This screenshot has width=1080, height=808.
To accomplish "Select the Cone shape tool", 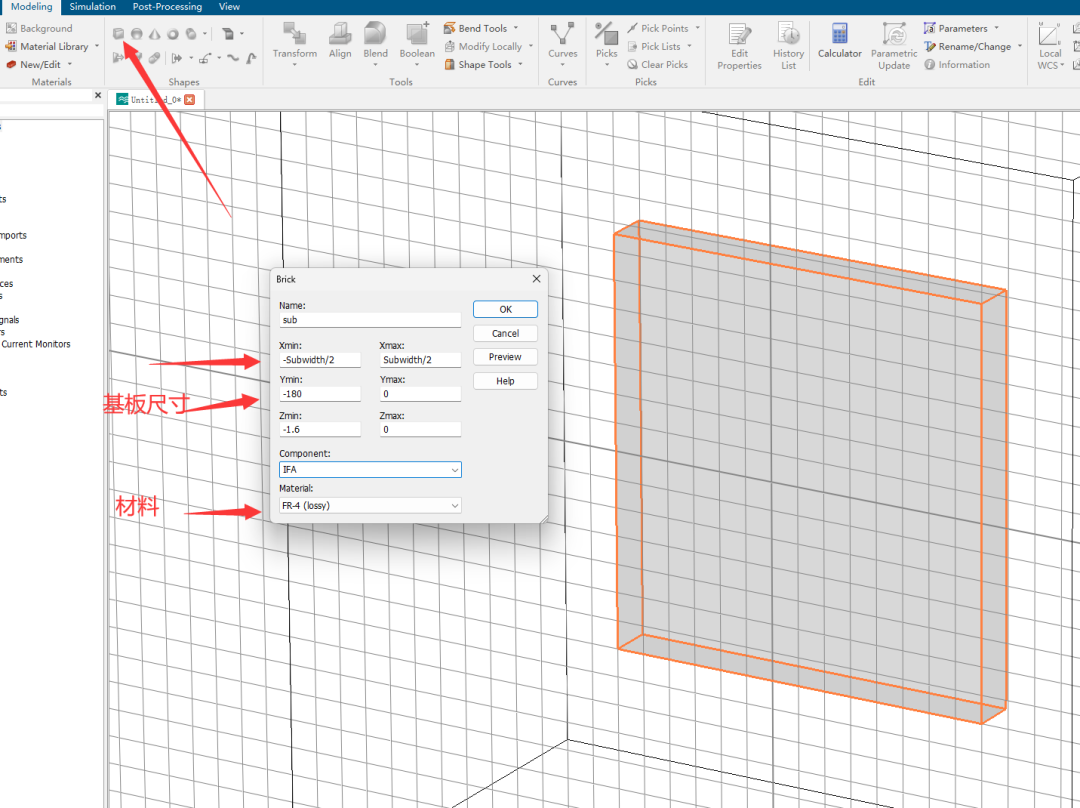I will point(155,33).
